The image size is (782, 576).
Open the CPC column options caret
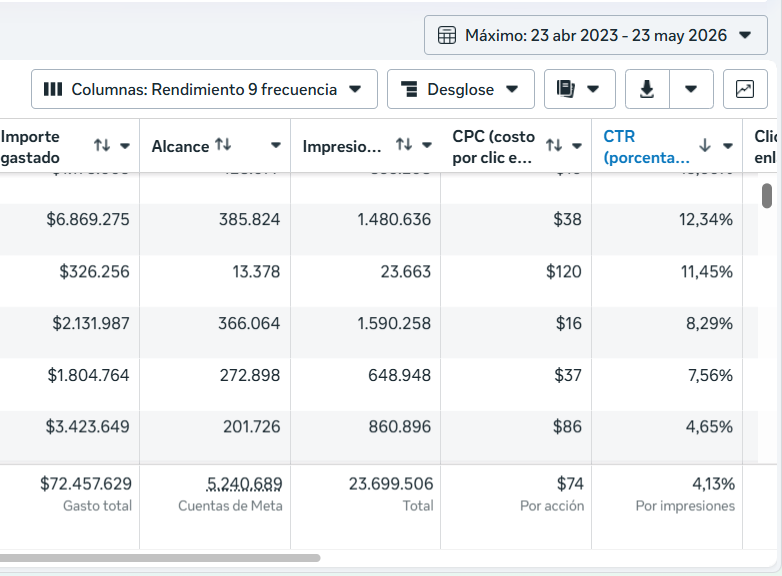pos(577,146)
